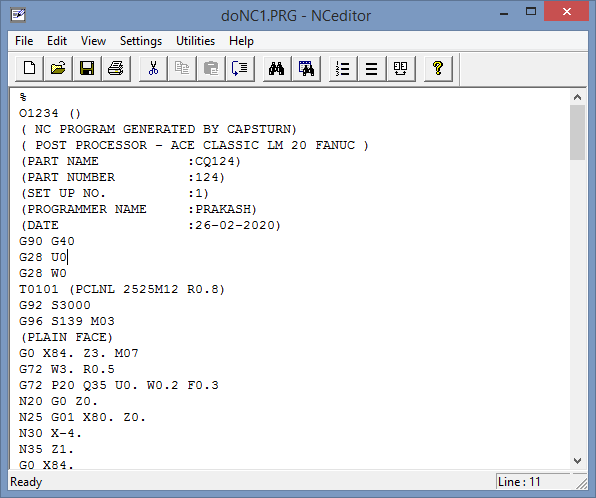This screenshot has width=596, height=498.
Task: Place cursor on the G92 S3000 line
Action: (x=55, y=305)
